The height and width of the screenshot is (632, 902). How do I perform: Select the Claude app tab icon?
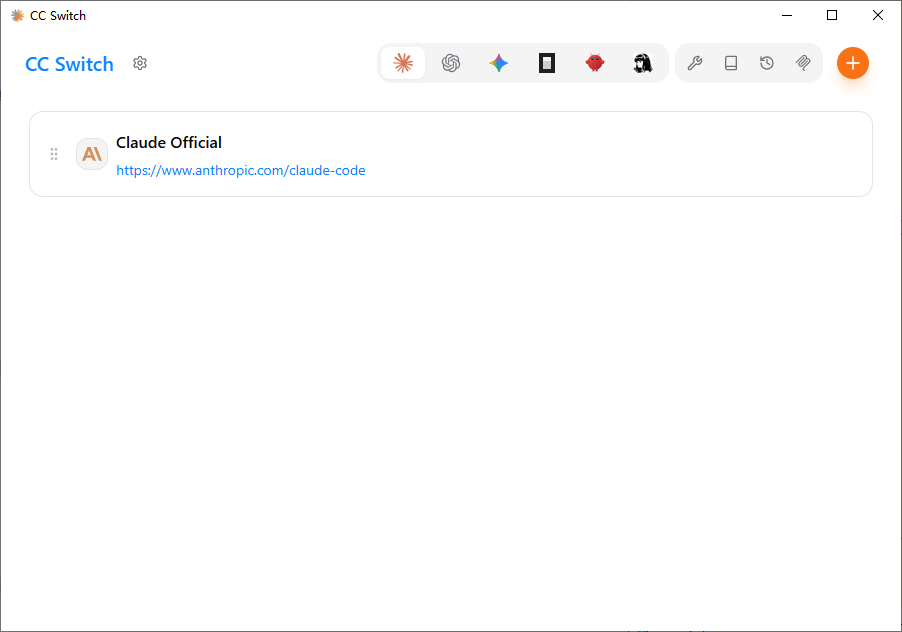[403, 63]
